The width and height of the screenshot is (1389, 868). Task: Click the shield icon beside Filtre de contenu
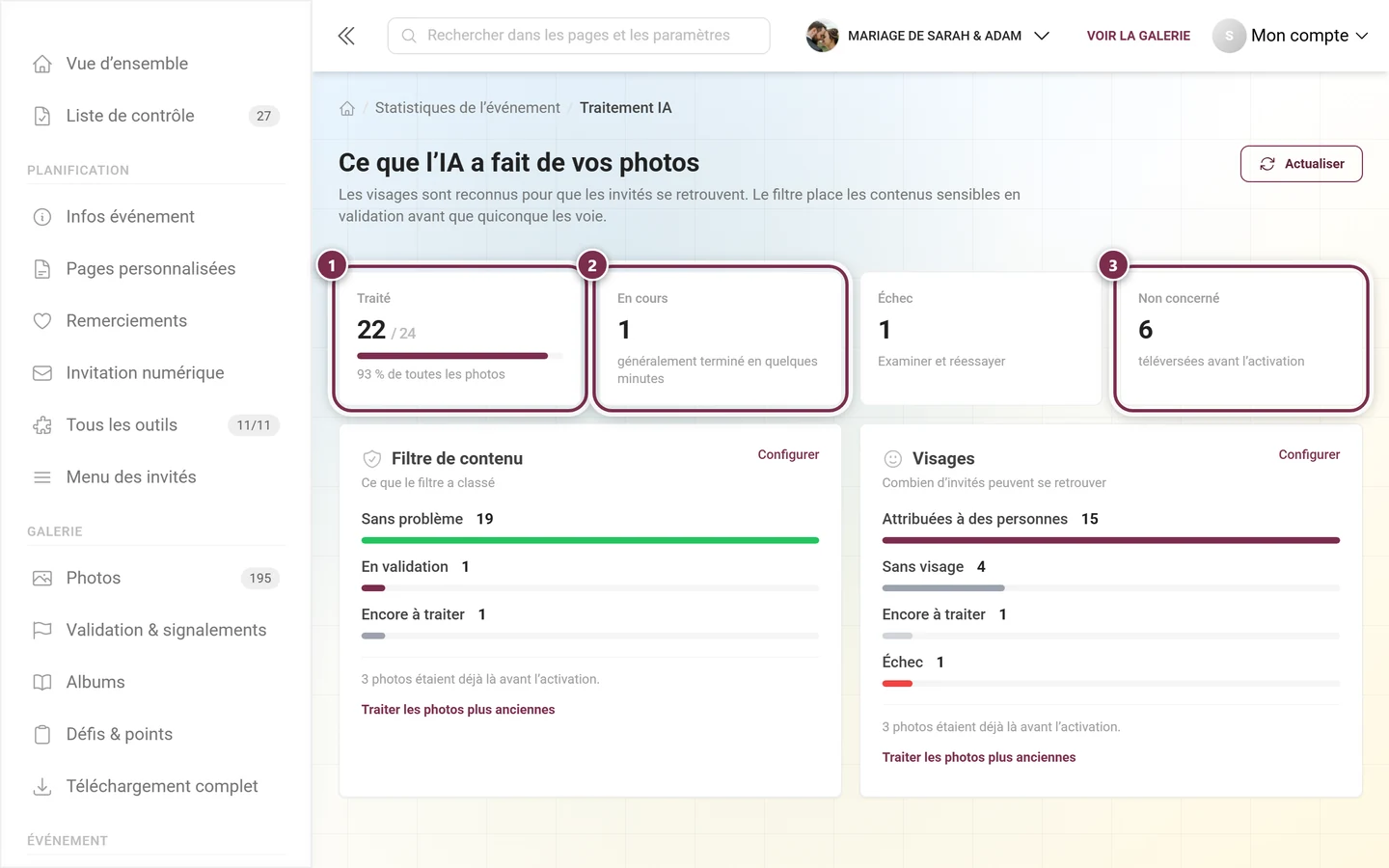point(372,459)
